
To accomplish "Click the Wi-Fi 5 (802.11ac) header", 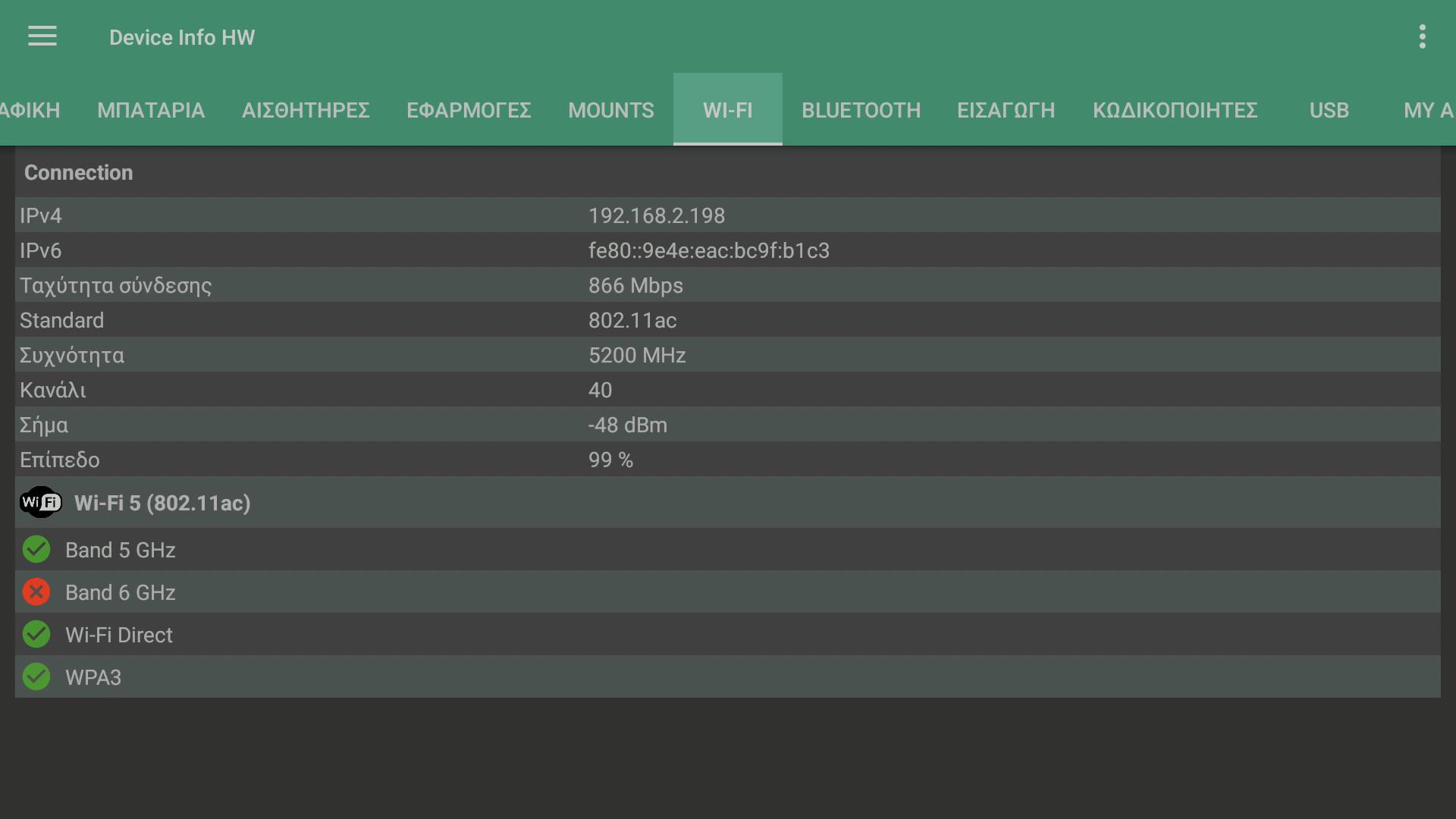I will (162, 503).
